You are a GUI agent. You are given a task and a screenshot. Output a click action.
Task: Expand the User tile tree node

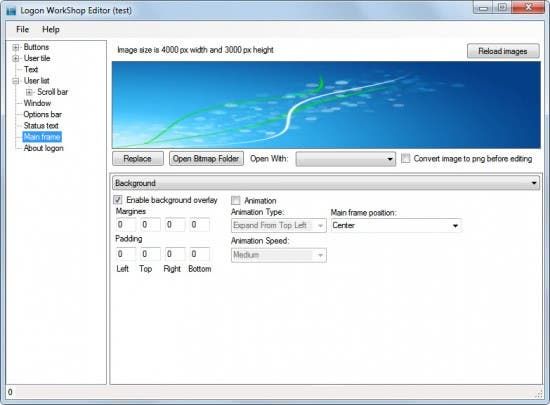point(16,59)
